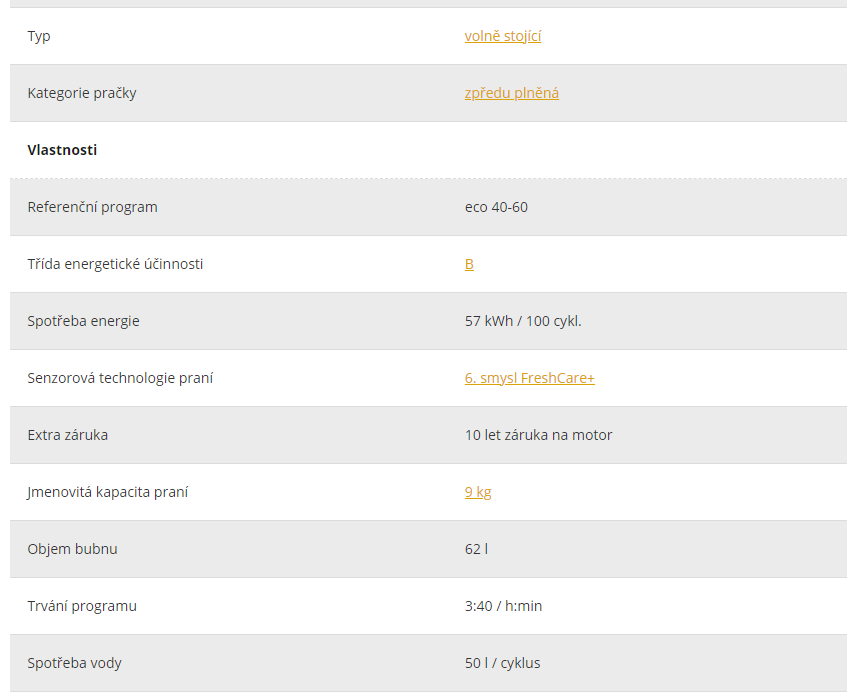This screenshot has width=857, height=699.
Task: Select the 'Extra záruka' row label
Action: [x=68, y=435]
